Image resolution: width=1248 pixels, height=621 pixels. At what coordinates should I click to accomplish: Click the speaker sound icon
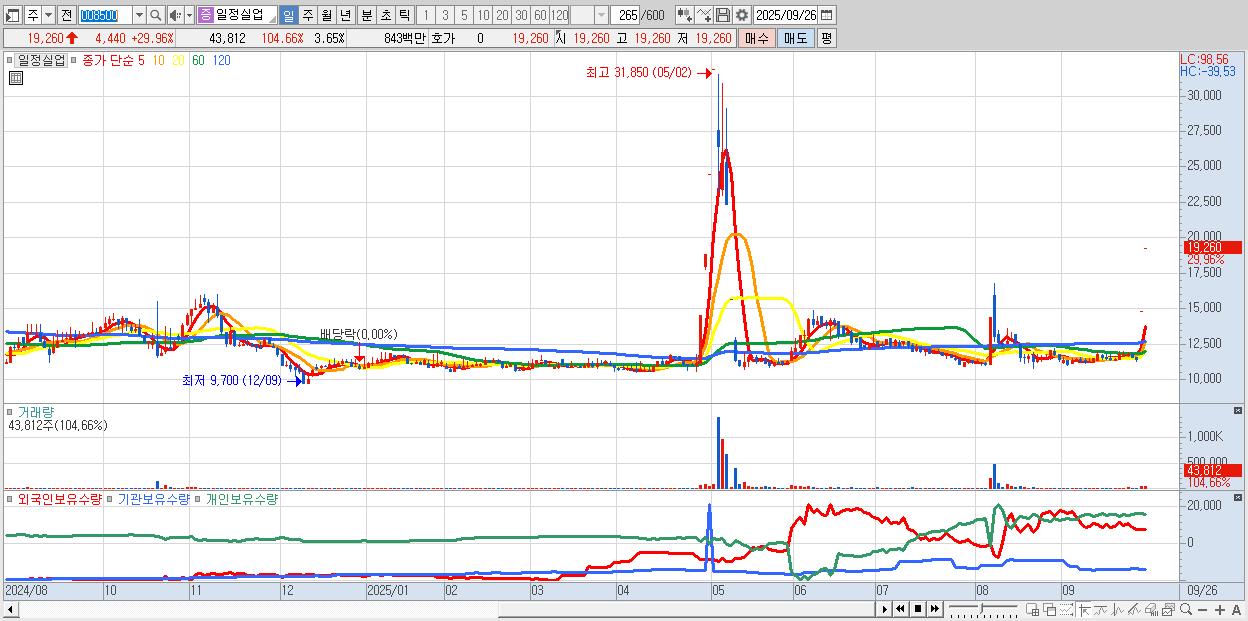pos(175,15)
